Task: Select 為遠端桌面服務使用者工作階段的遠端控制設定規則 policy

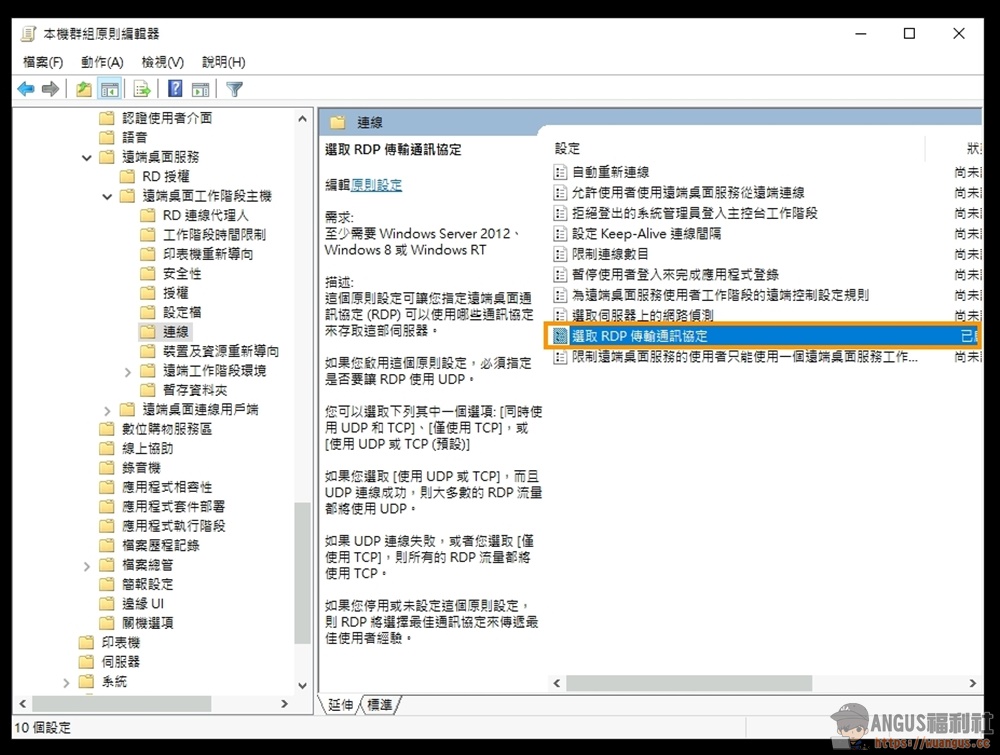Action: pos(720,295)
